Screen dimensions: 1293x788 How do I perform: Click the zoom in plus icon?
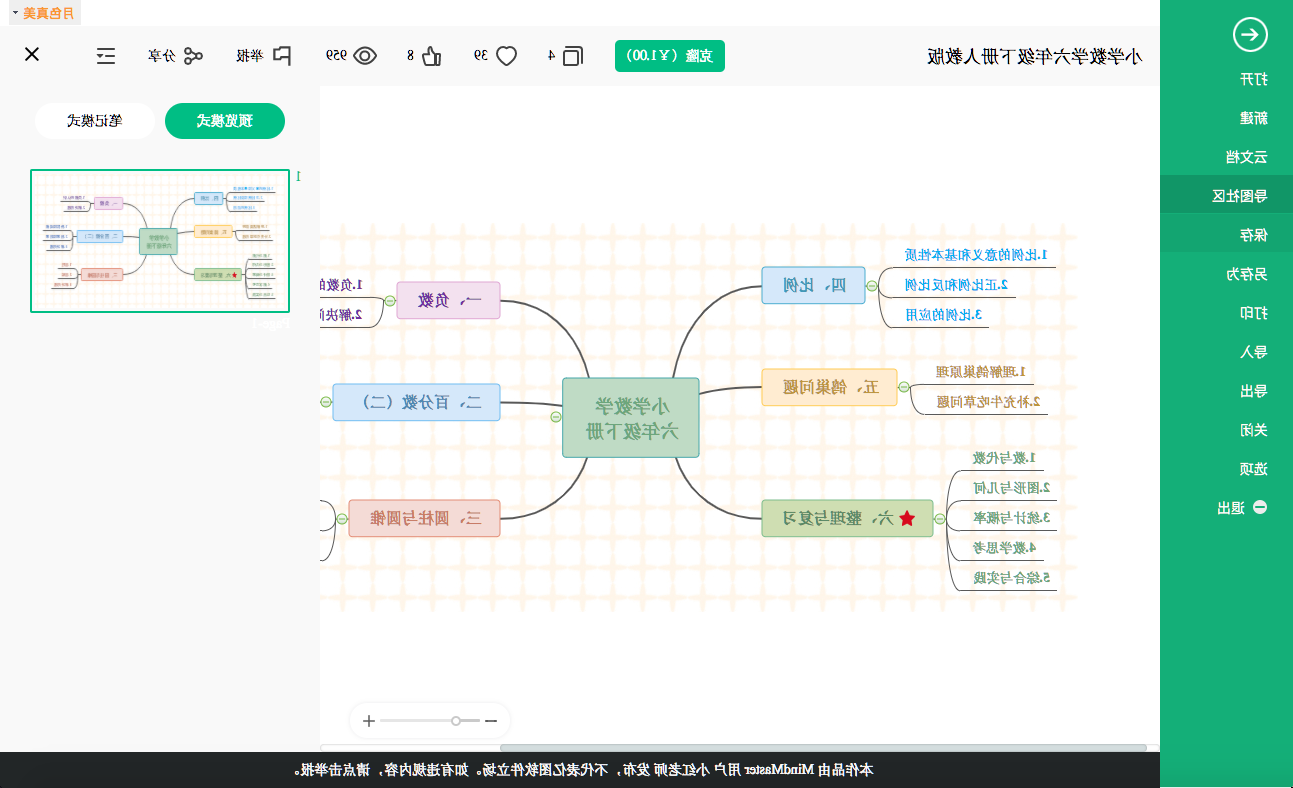(369, 721)
